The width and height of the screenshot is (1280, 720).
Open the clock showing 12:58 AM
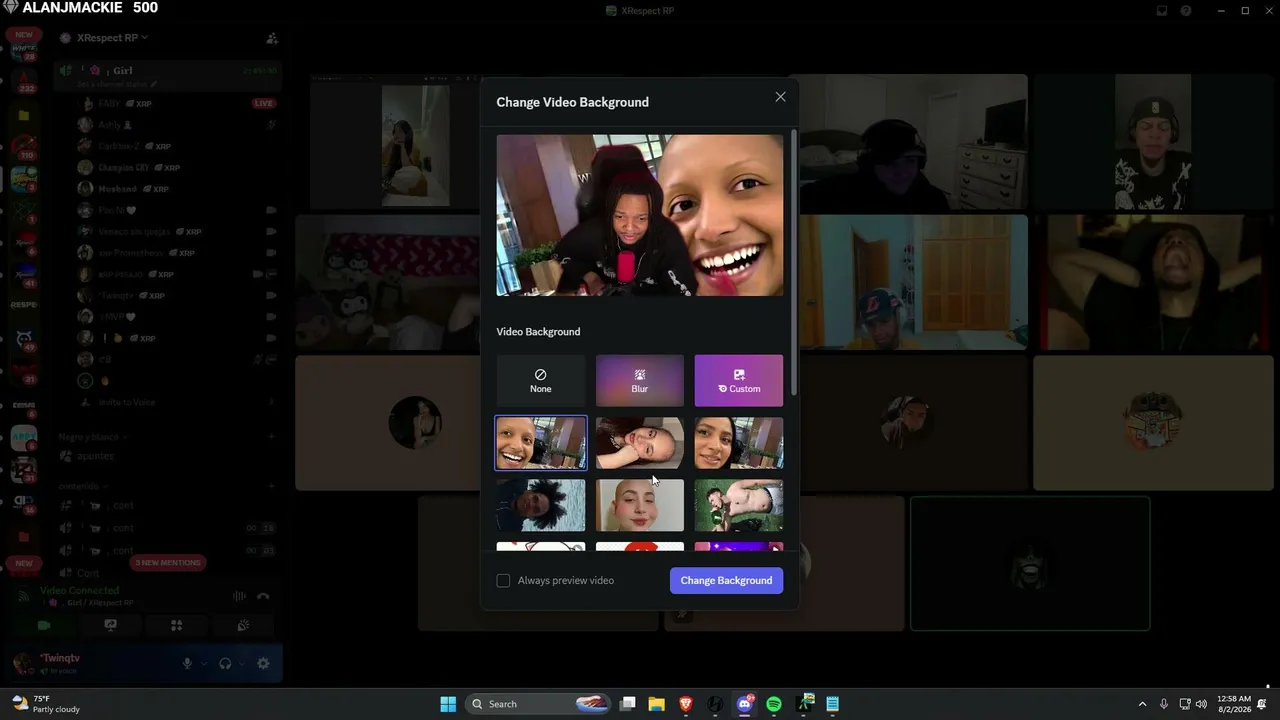tap(1235, 704)
